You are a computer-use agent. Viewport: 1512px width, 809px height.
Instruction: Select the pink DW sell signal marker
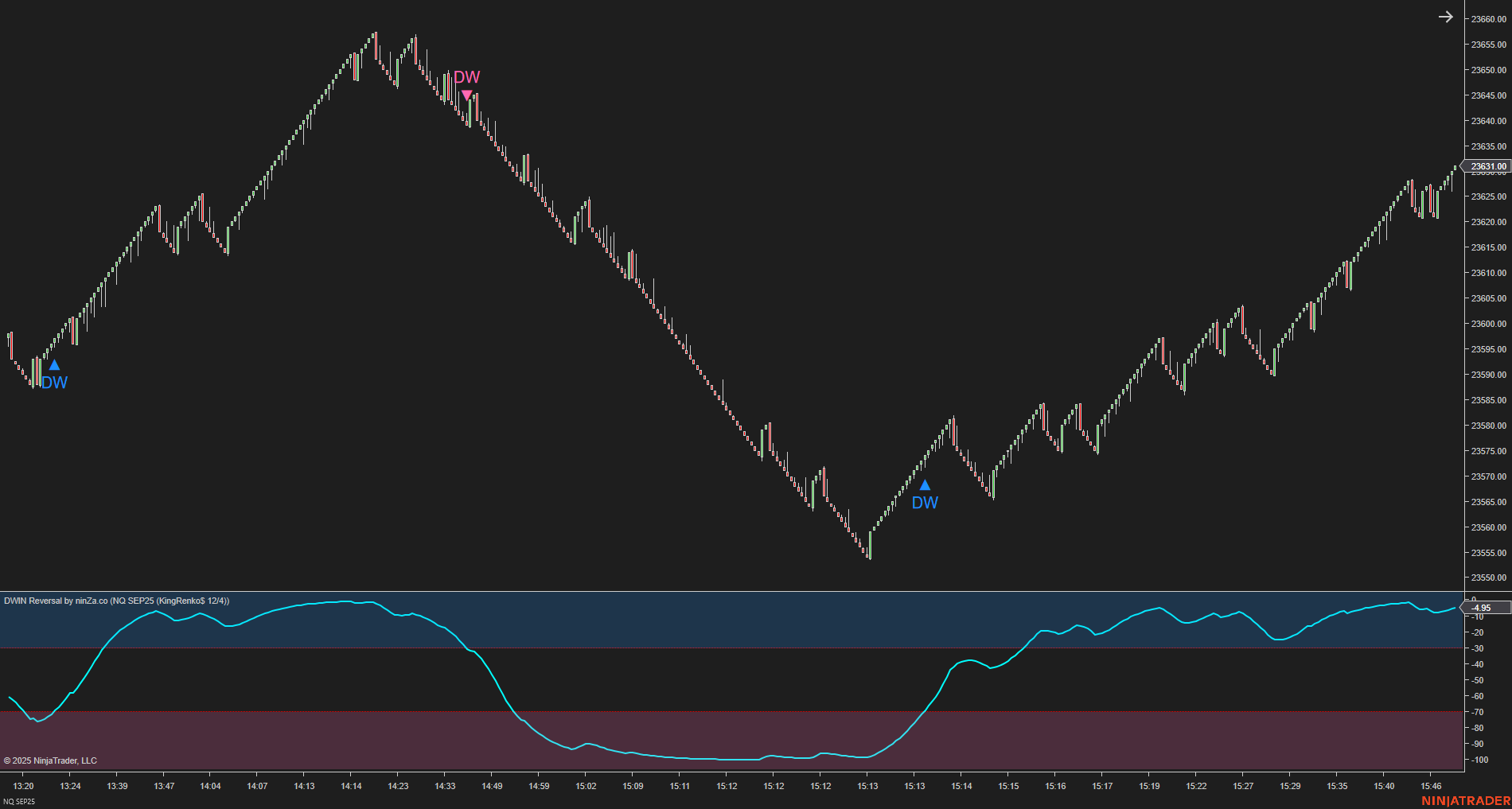466,94
